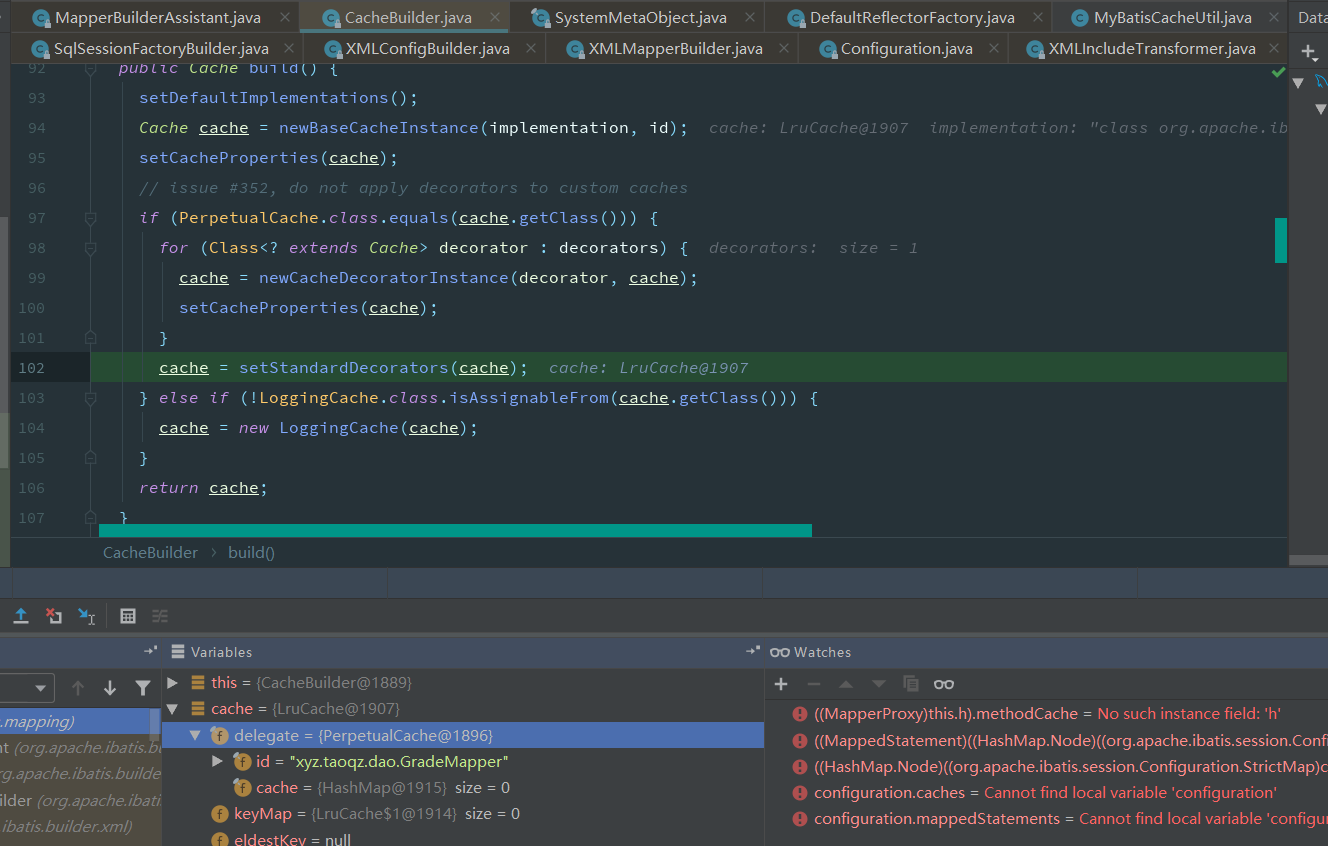Select the keyMap LruCache$1 variable row
The height and width of the screenshot is (846, 1328).
click(x=463, y=813)
